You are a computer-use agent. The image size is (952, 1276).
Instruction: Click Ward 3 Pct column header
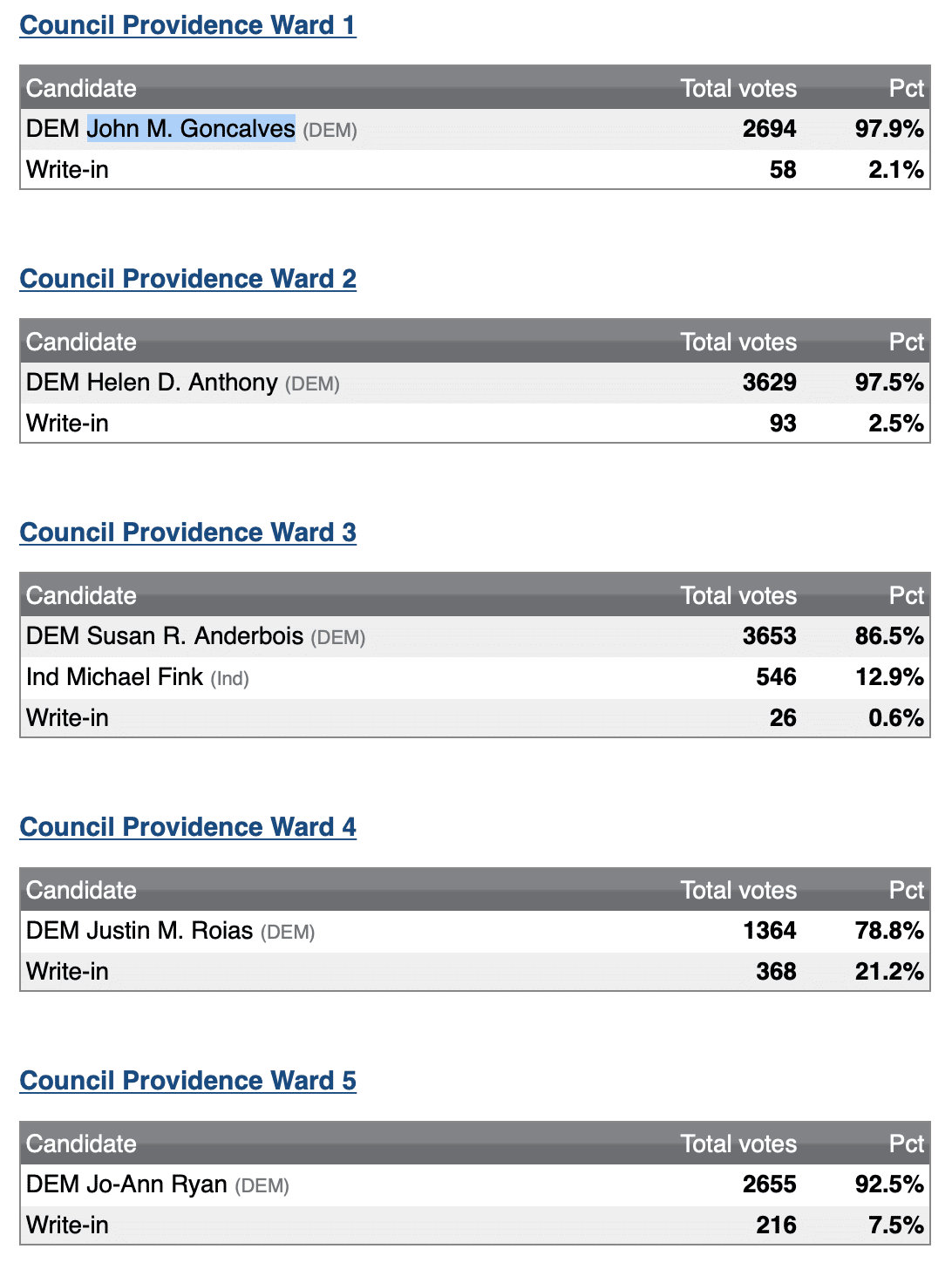pos(906,595)
